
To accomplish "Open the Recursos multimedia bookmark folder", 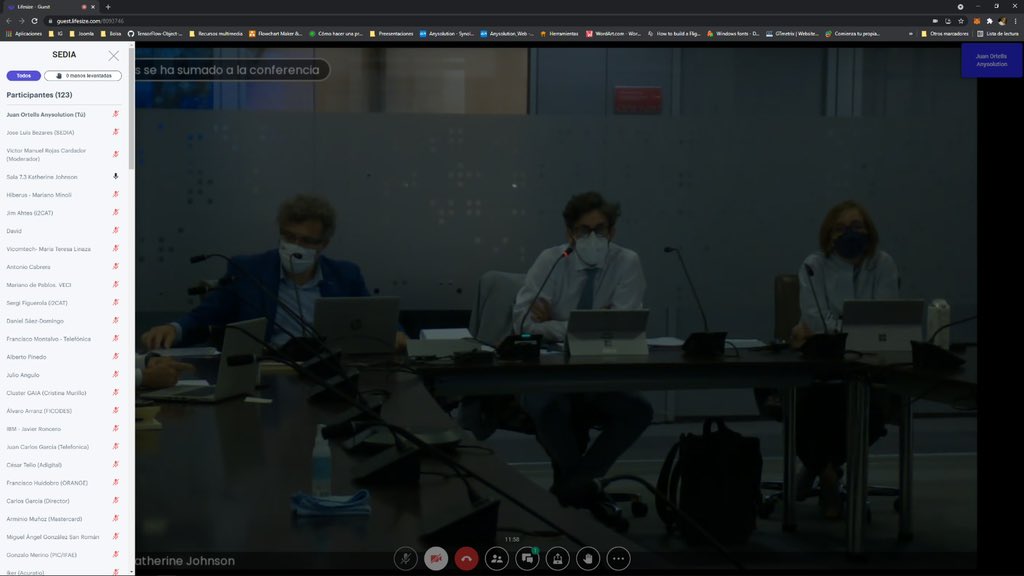I will pos(216,33).
